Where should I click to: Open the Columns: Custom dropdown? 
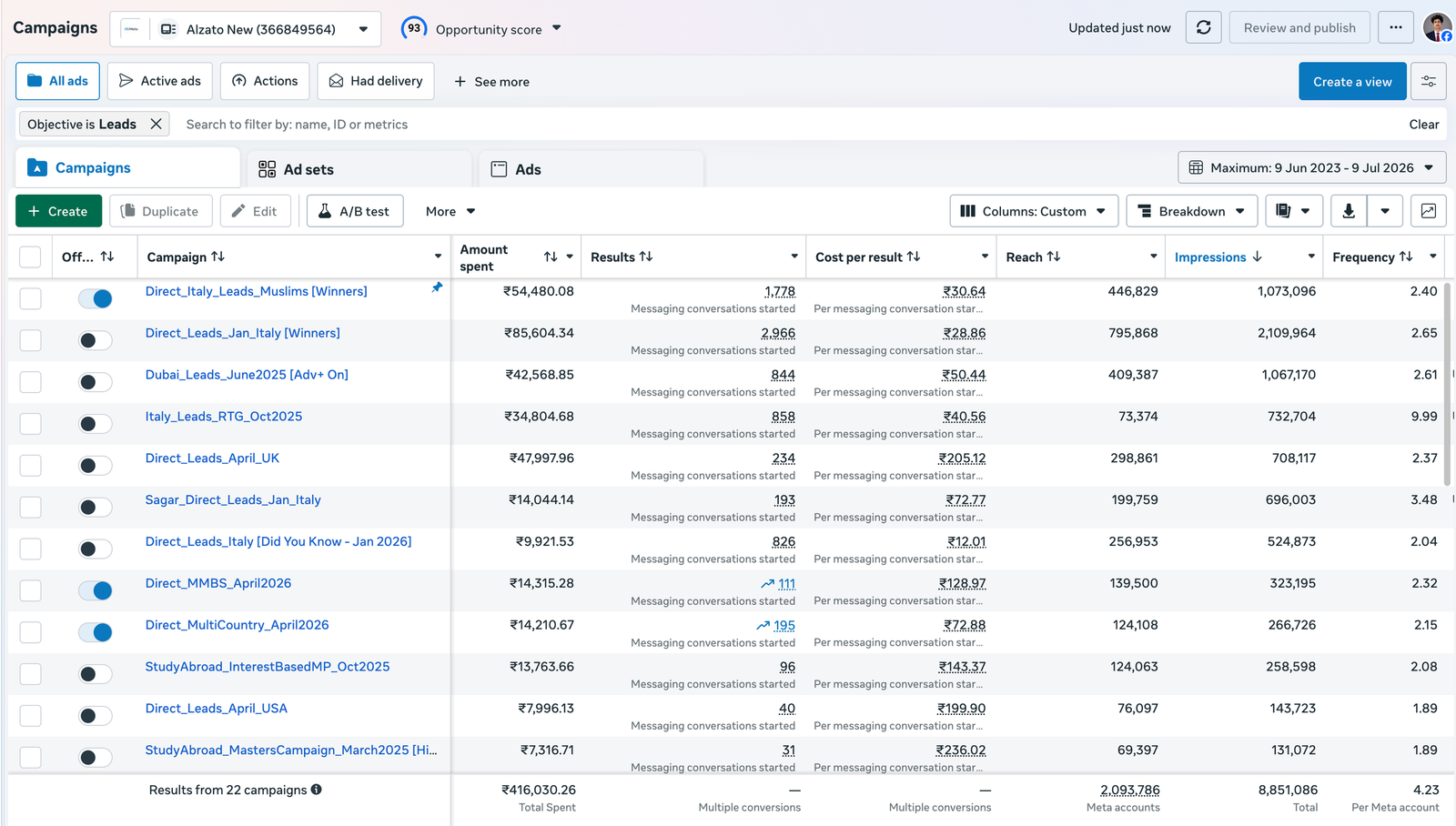1034,211
